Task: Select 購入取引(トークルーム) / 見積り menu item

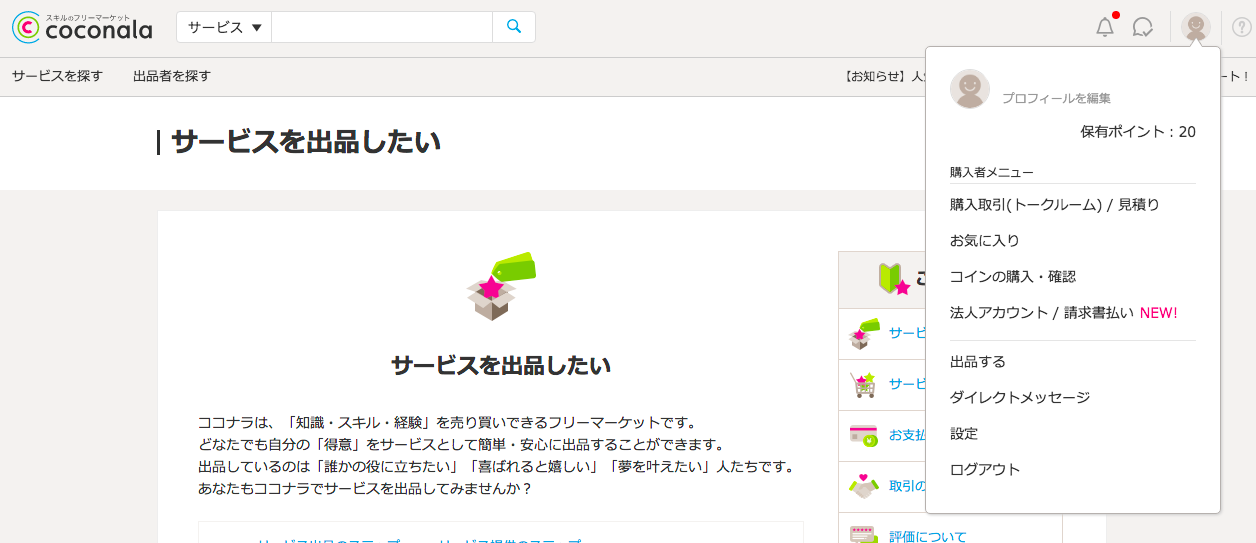Action: (1054, 205)
